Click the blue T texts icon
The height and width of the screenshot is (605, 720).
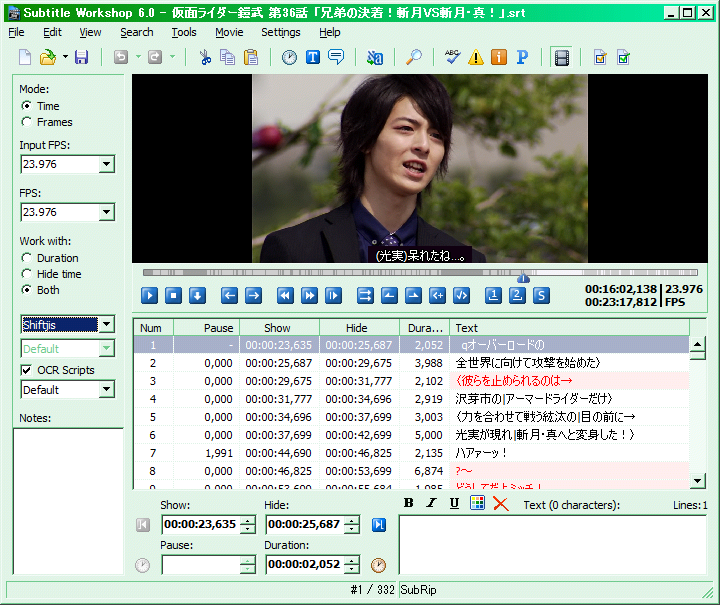(313, 57)
